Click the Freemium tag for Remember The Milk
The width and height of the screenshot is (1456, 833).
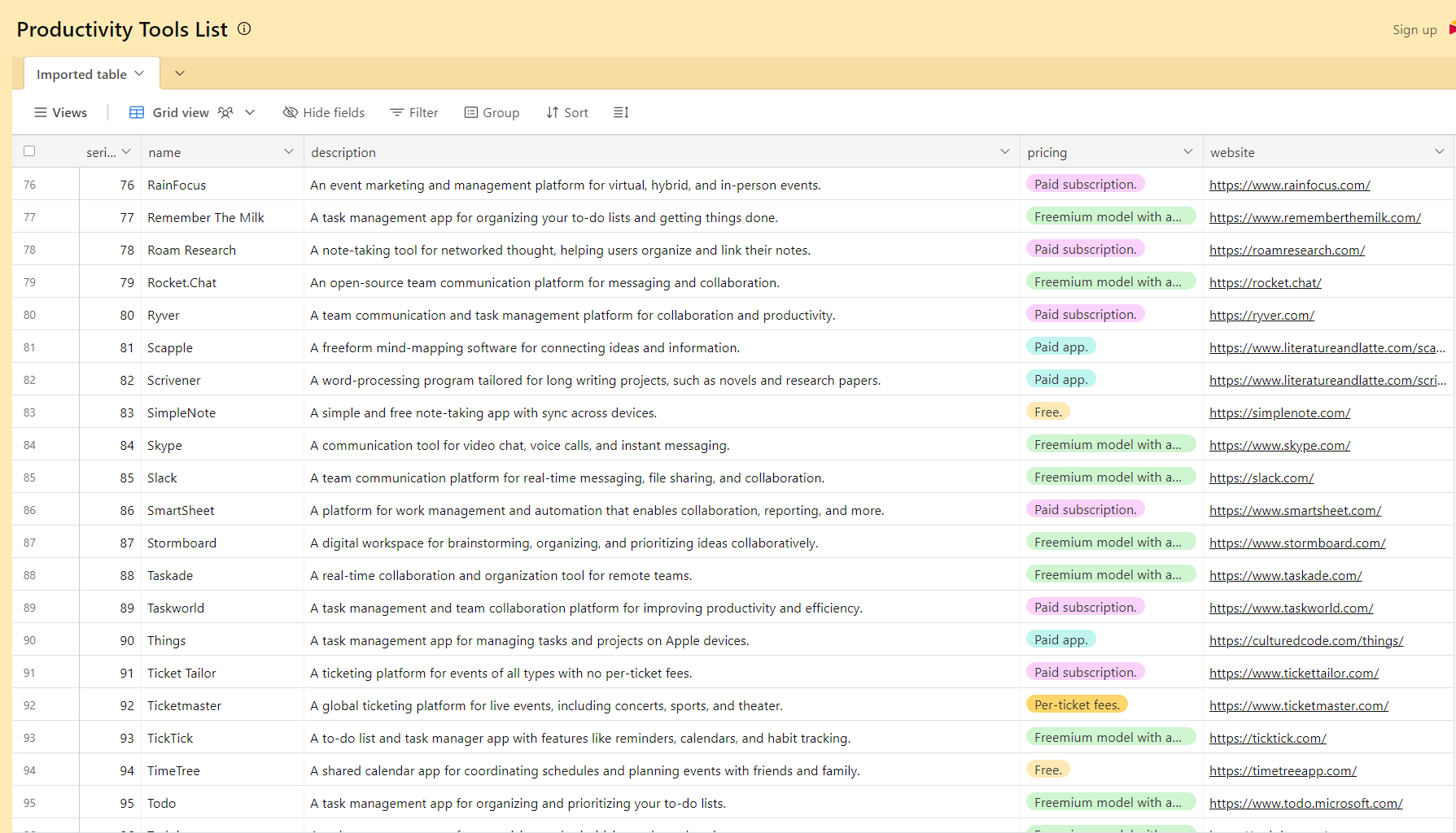coord(1110,217)
